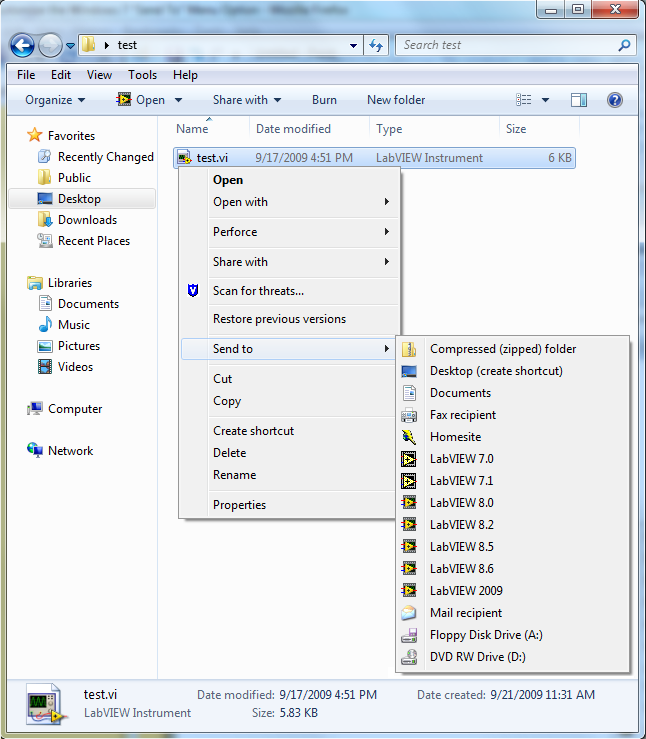Click the Fax recipient printer icon

coord(409,415)
